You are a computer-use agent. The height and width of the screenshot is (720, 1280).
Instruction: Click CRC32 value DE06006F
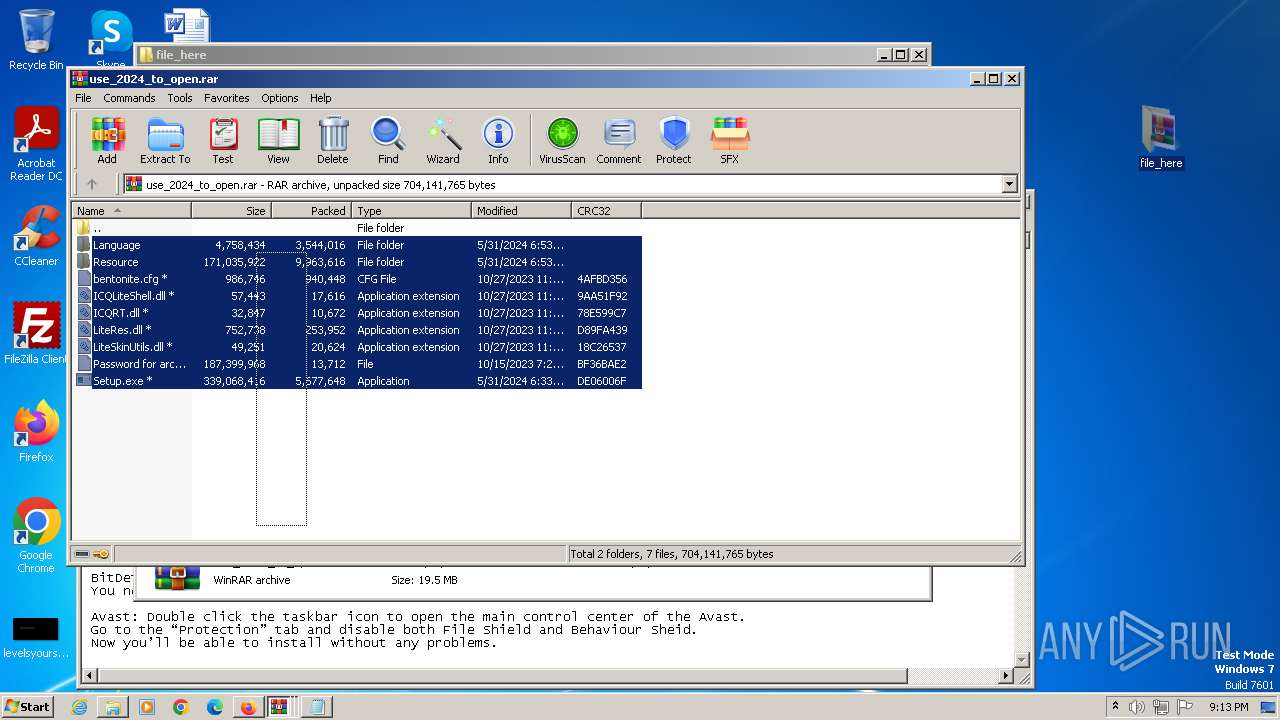pos(602,381)
